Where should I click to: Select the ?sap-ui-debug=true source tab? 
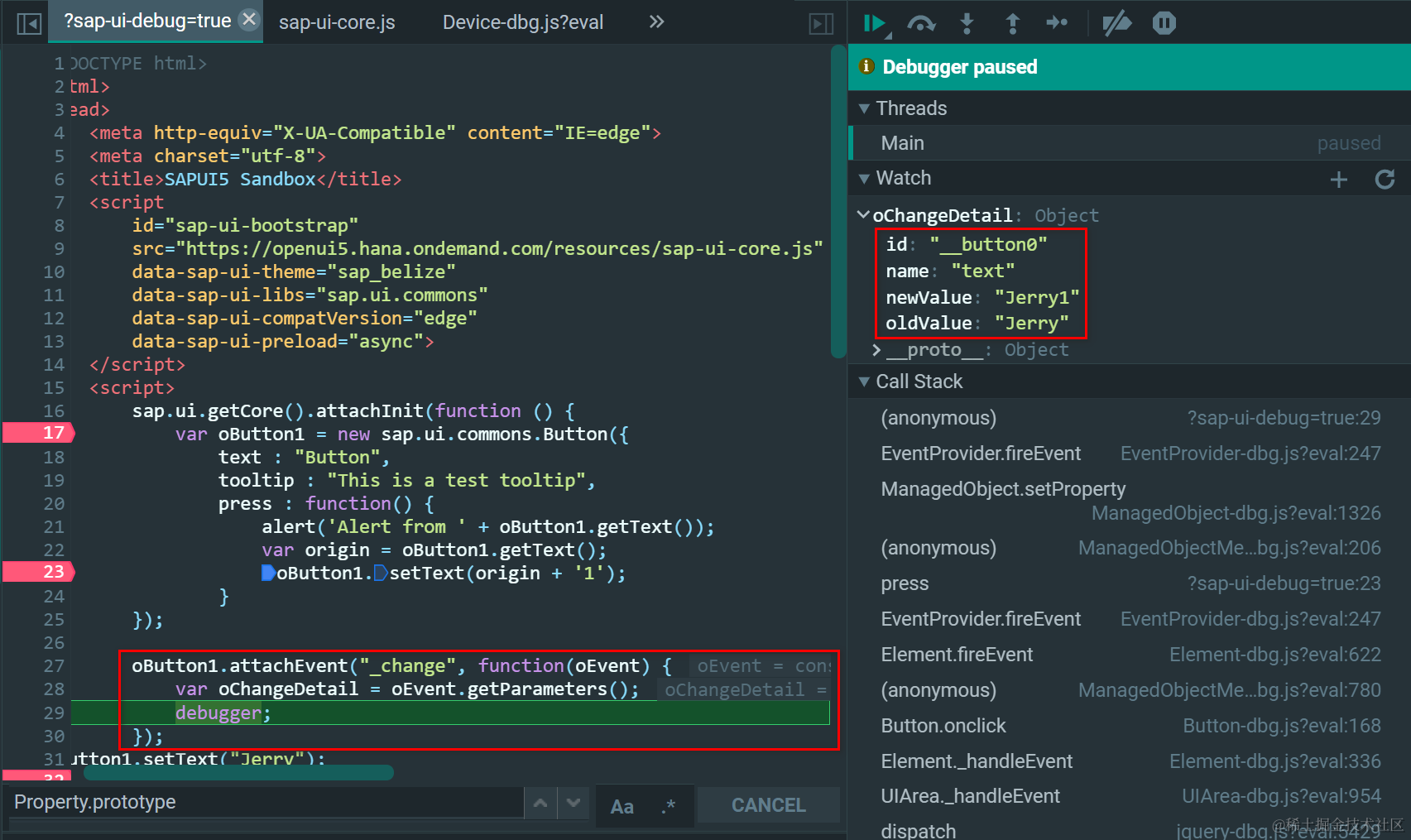coord(147,21)
